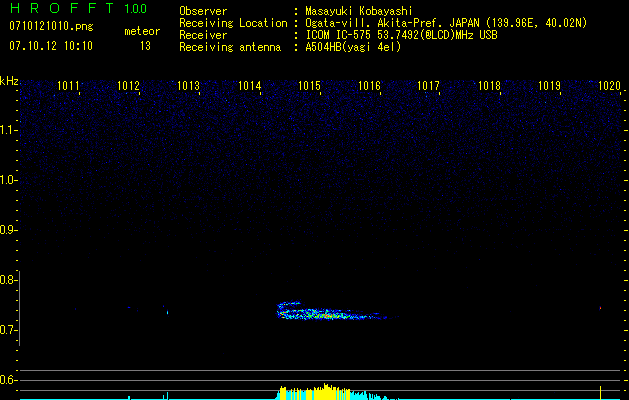The width and height of the screenshot is (629, 400).
Task: Click the Receiver label
Action: click(203, 35)
